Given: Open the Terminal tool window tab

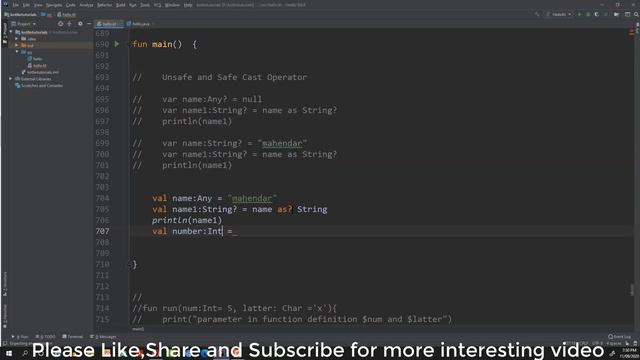Looking at the screenshot, I should coord(73,337).
